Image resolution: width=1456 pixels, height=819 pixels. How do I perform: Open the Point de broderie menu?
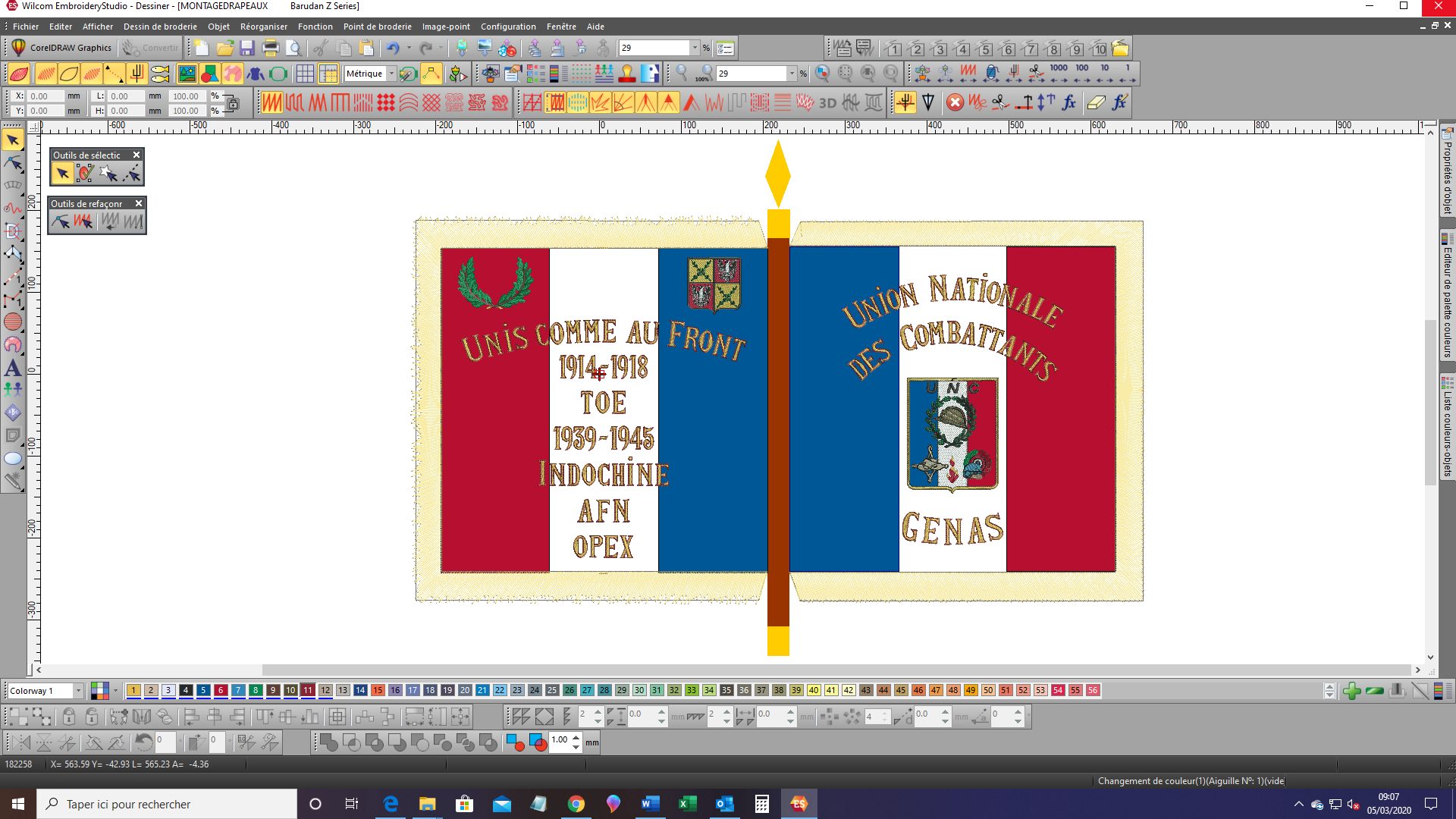[x=377, y=27]
